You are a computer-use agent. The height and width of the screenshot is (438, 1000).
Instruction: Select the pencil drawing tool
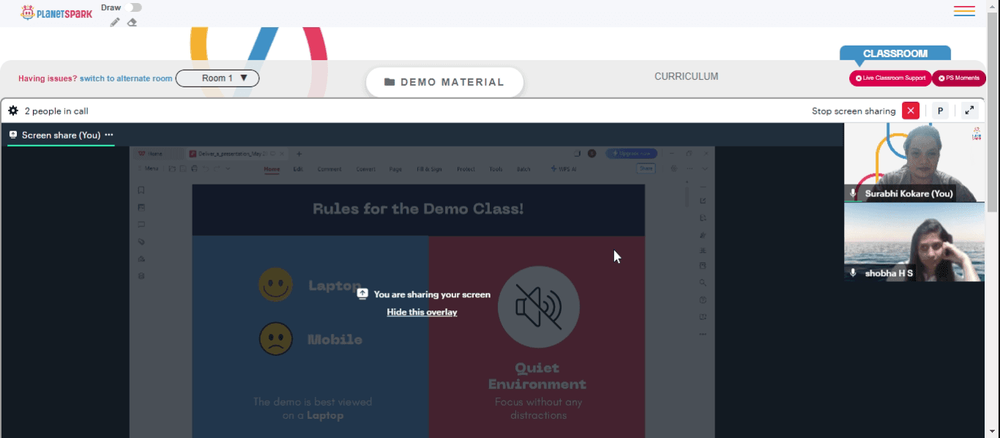pos(115,22)
